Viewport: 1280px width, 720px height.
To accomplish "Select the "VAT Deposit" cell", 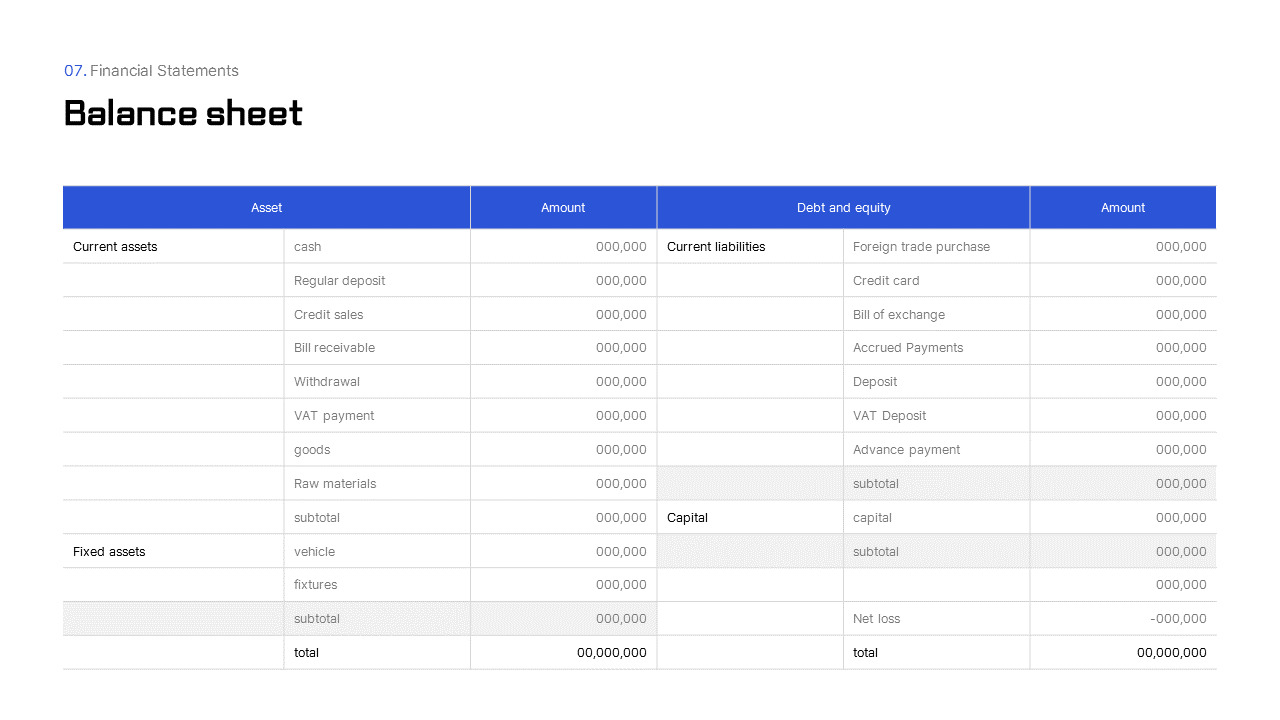I will tap(937, 416).
